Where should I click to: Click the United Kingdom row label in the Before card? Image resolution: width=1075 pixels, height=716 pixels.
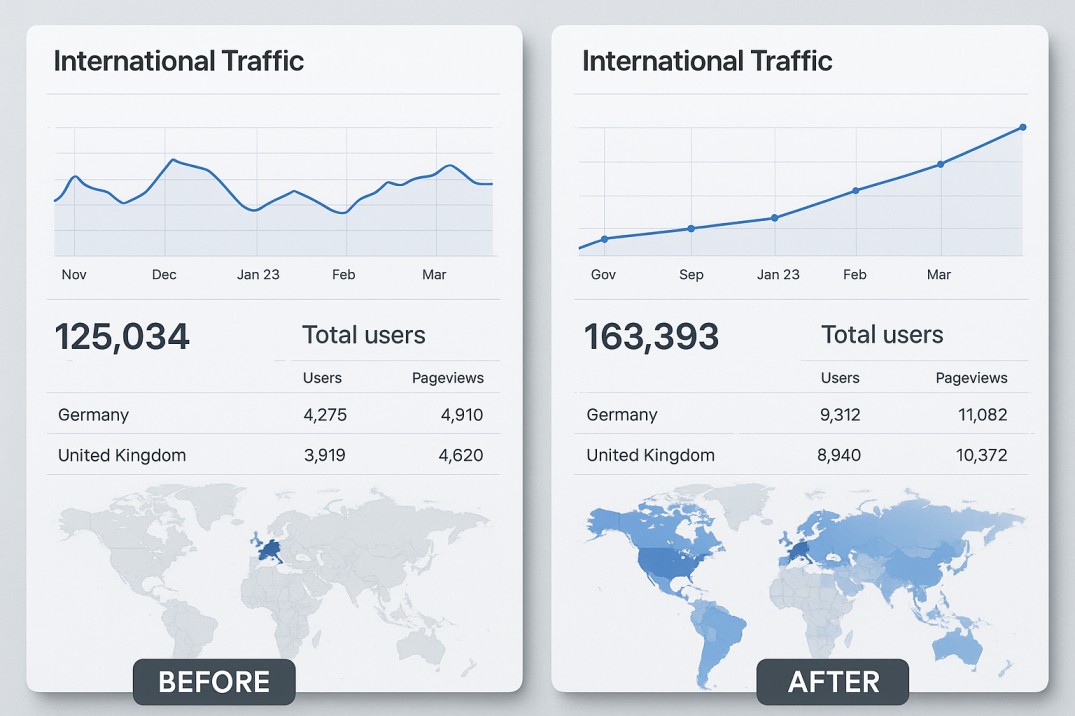pos(122,455)
